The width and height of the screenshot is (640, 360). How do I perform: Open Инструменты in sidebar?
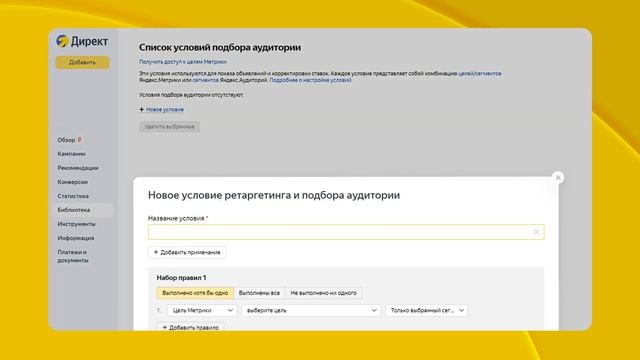point(76,224)
